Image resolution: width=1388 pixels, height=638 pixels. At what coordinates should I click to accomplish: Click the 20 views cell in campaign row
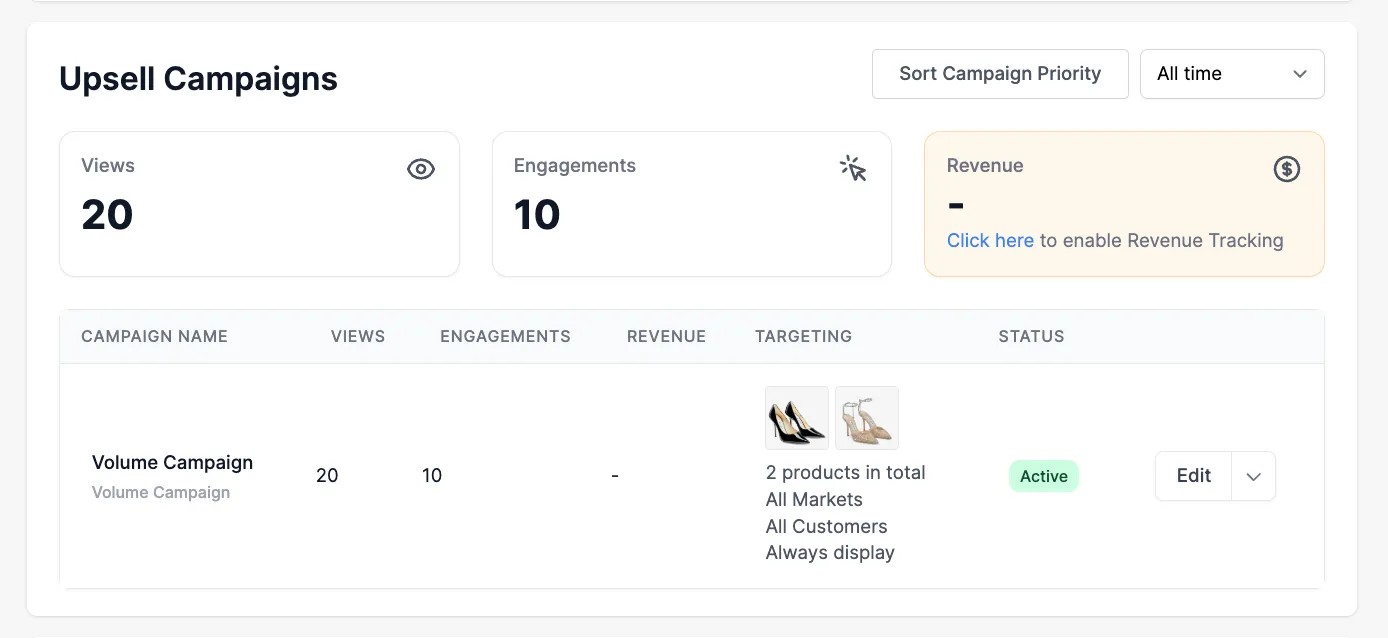coord(327,475)
